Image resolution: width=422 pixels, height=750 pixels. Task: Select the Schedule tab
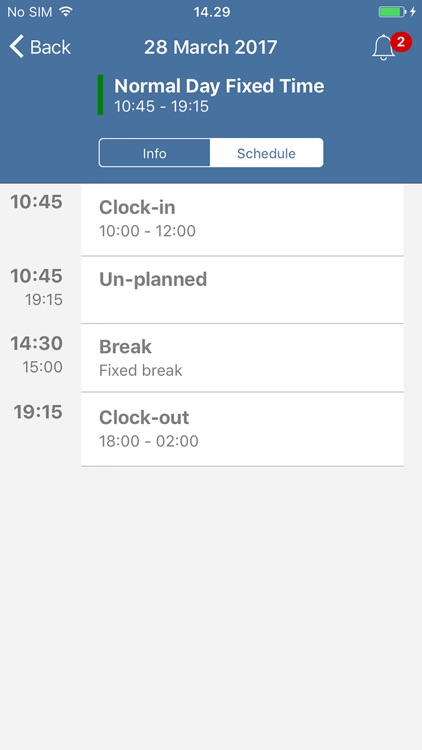tap(267, 153)
